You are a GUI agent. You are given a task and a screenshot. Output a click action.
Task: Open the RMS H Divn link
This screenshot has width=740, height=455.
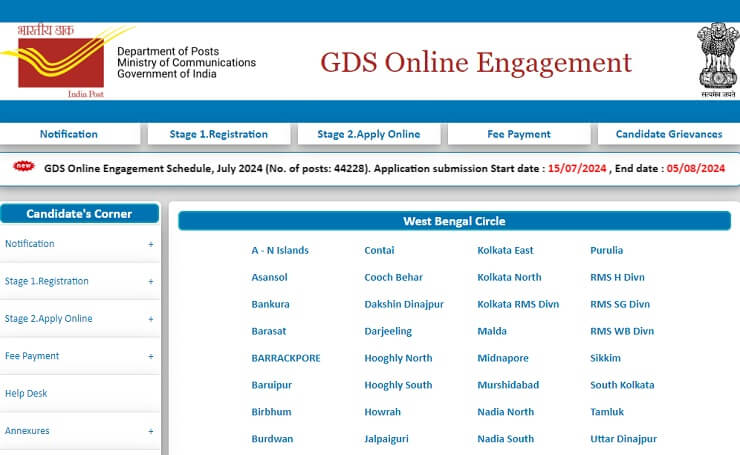click(x=617, y=277)
